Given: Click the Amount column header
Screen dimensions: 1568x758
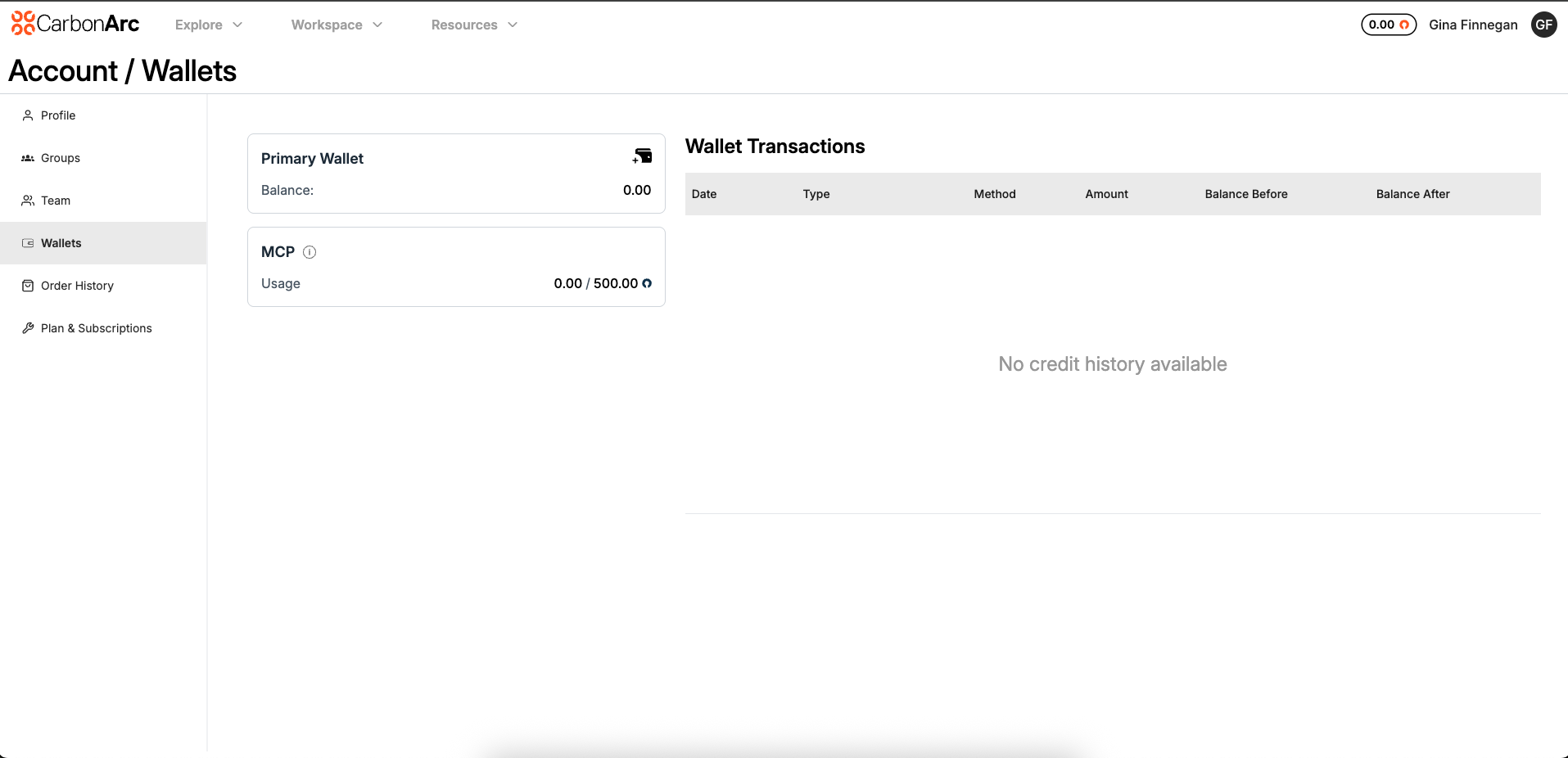Looking at the screenshot, I should 1106,194.
